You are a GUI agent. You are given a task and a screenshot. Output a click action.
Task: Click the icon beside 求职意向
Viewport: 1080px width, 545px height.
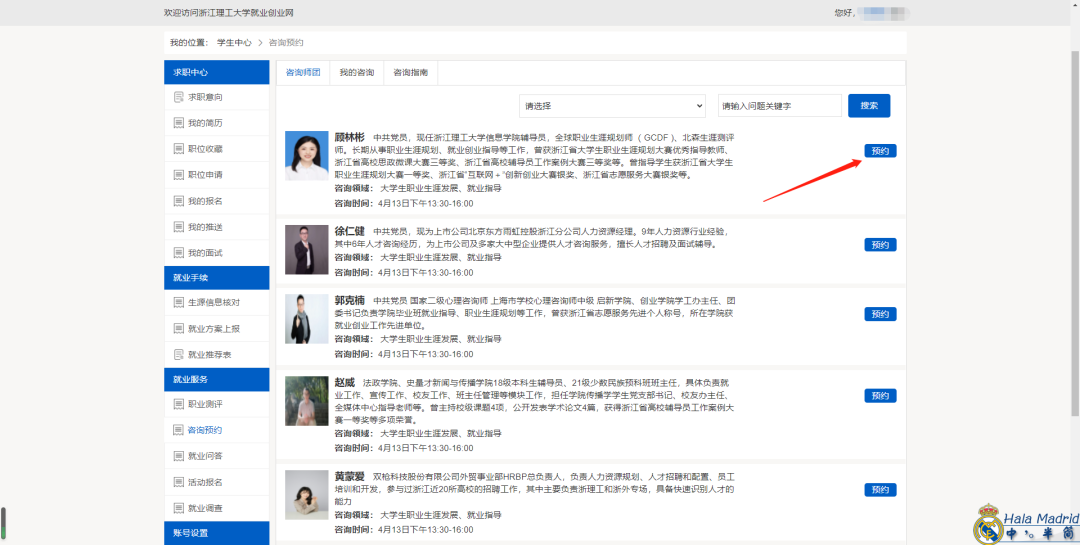(177, 97)
